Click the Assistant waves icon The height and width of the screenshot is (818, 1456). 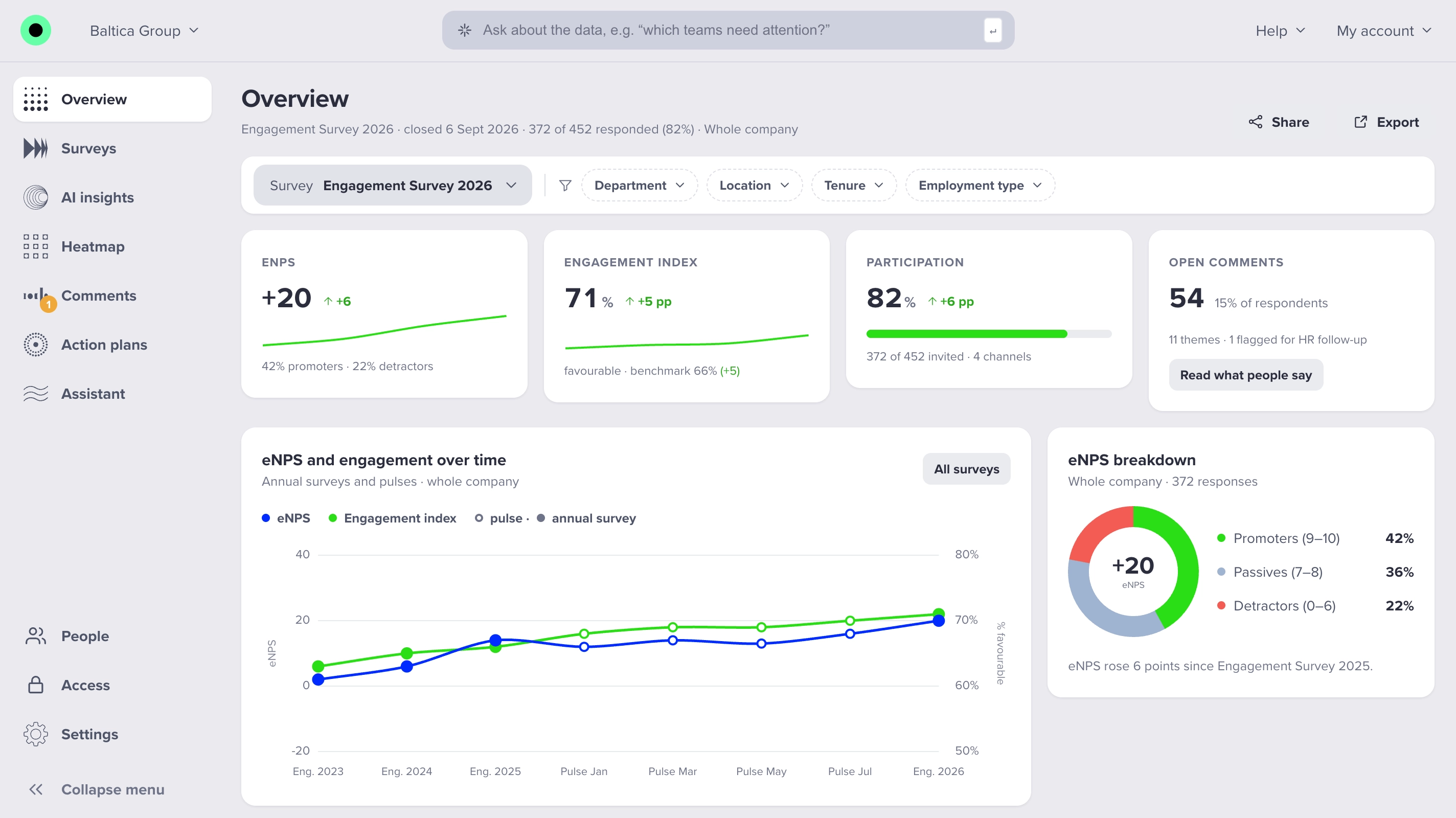(x=36, y=394)
